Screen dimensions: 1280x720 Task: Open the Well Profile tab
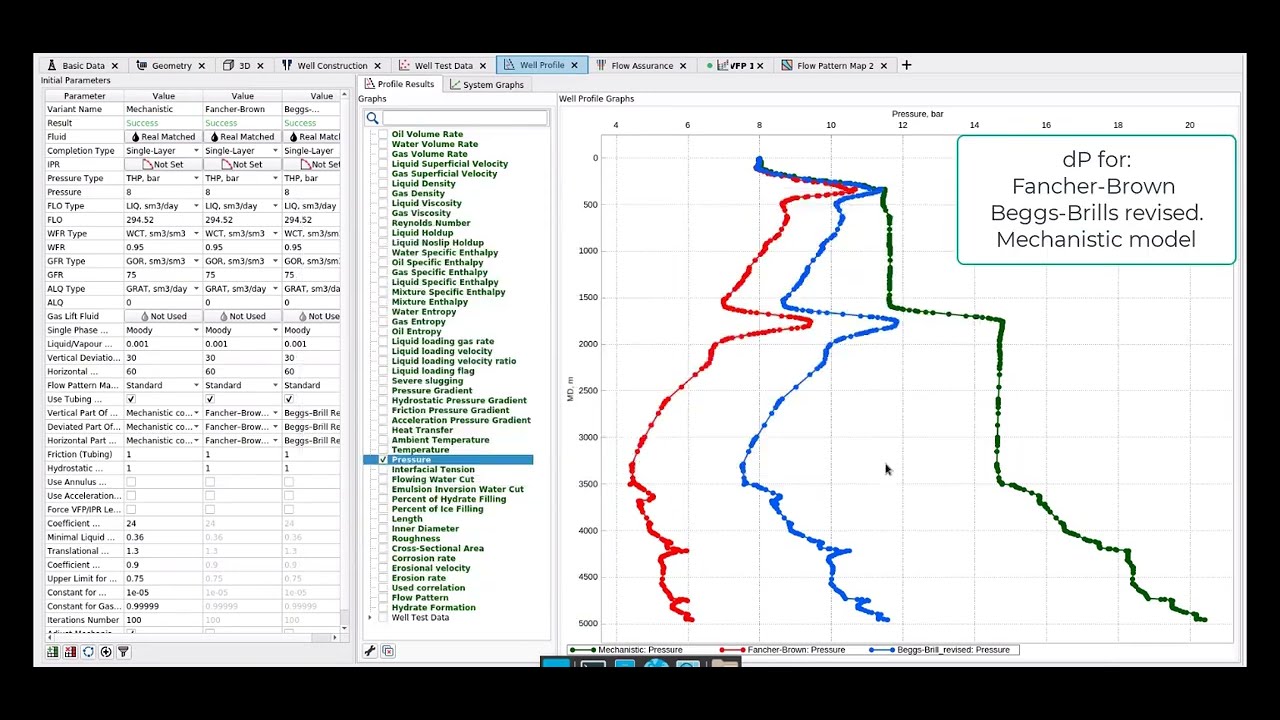(x=541, y=65)
